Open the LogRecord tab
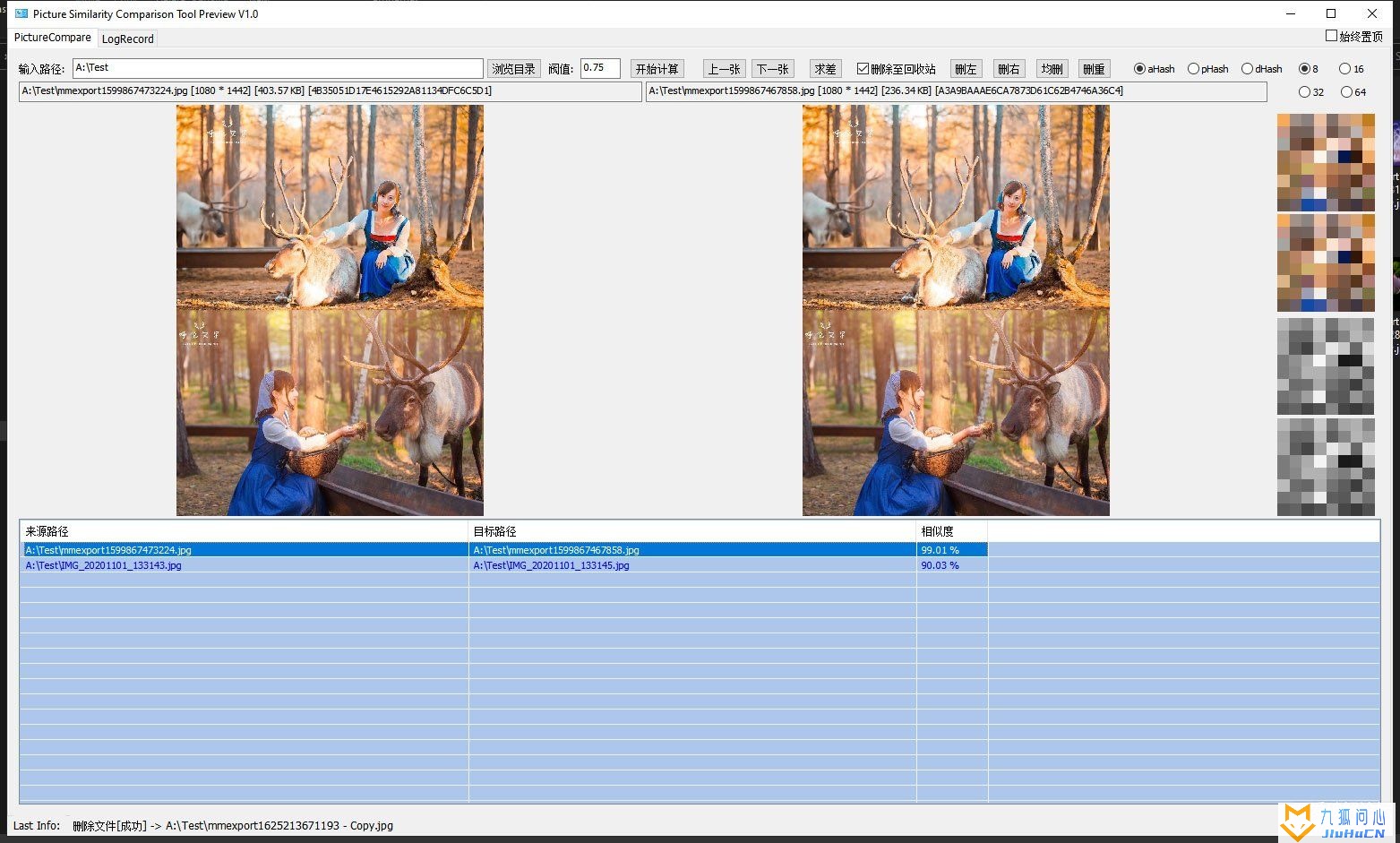The height and width of the screenshot is (843, 1400). pyautogui.click(x=128, y=39)
